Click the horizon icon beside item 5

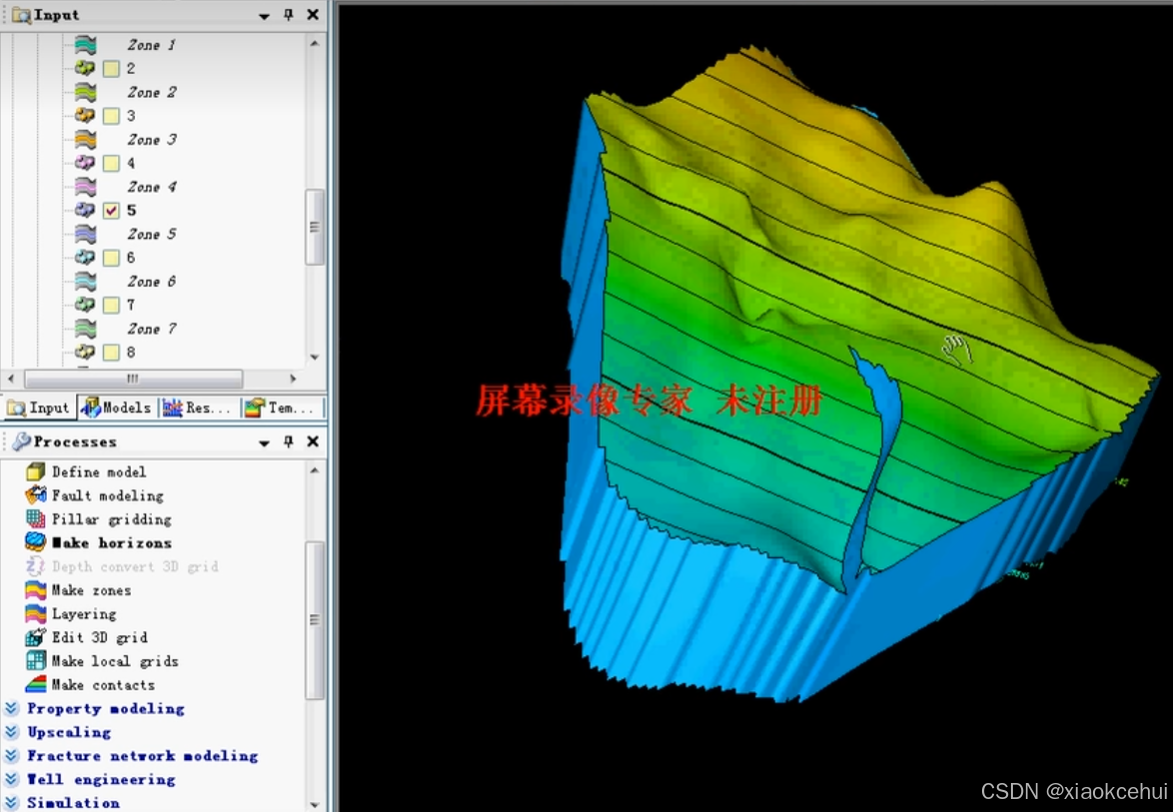click(x=85, y=210)
